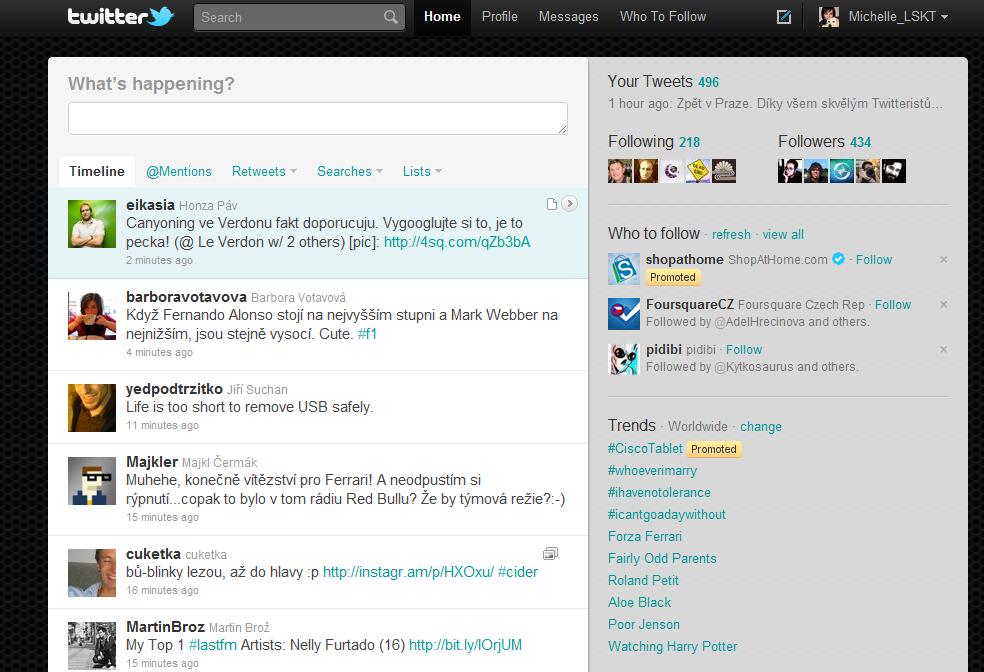Viewport: 984px width, 672px height.
Task: Click the first avatar under Following
Action: tap(620, 171)
